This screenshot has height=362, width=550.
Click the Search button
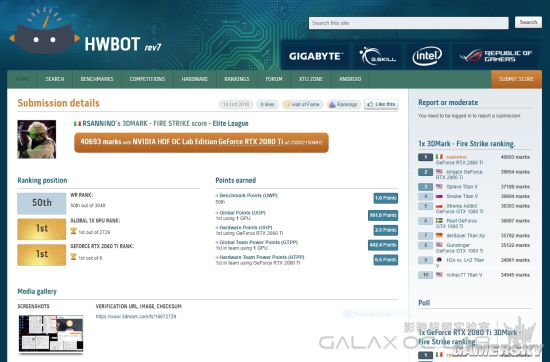[x=528, y=22]
